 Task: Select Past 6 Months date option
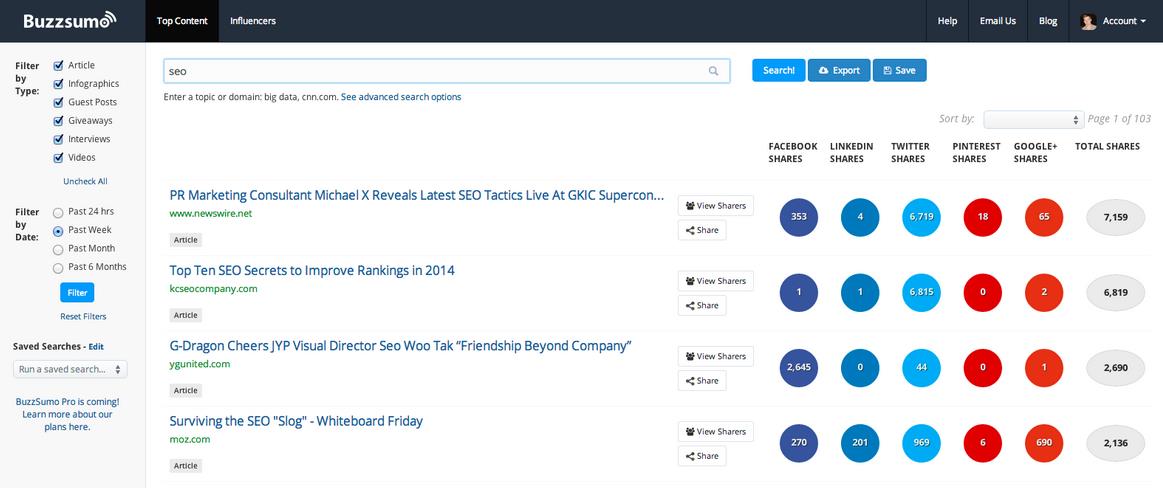click(x=58, y=268)
